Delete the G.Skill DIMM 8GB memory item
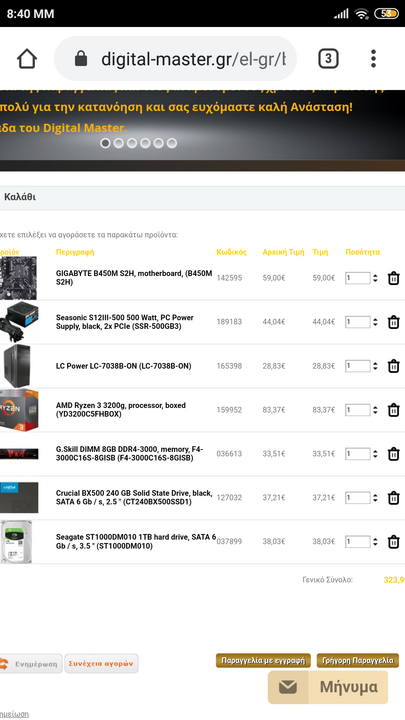The image size is (405, 720). [x=394, y=454]
